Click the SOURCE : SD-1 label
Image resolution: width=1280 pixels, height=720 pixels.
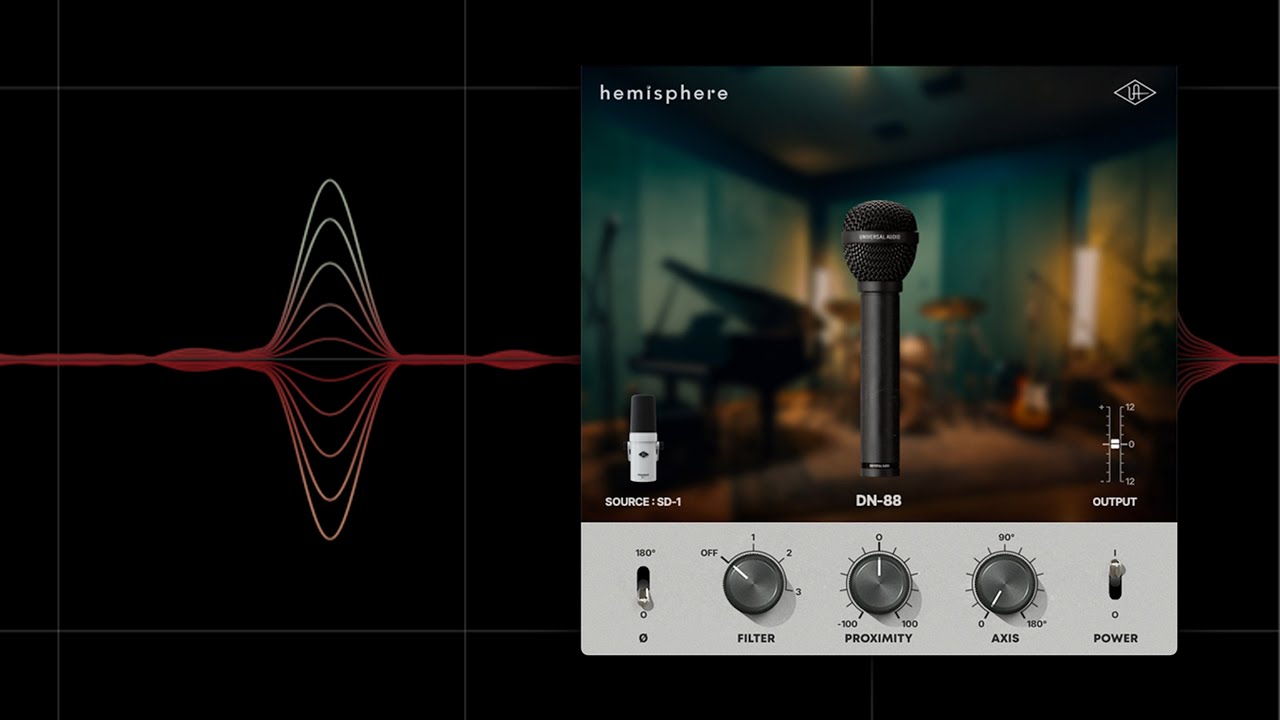tap(643, 501)
